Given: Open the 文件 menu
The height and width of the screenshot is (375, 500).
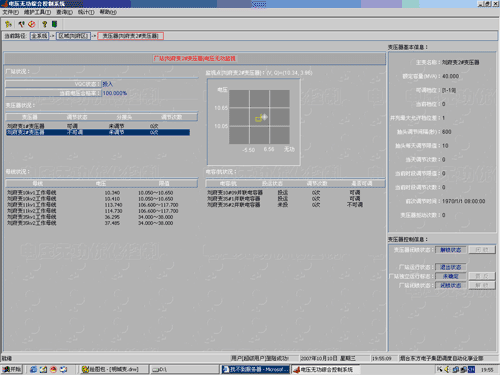Looking at the screenshot, I should tap(11, 12).
